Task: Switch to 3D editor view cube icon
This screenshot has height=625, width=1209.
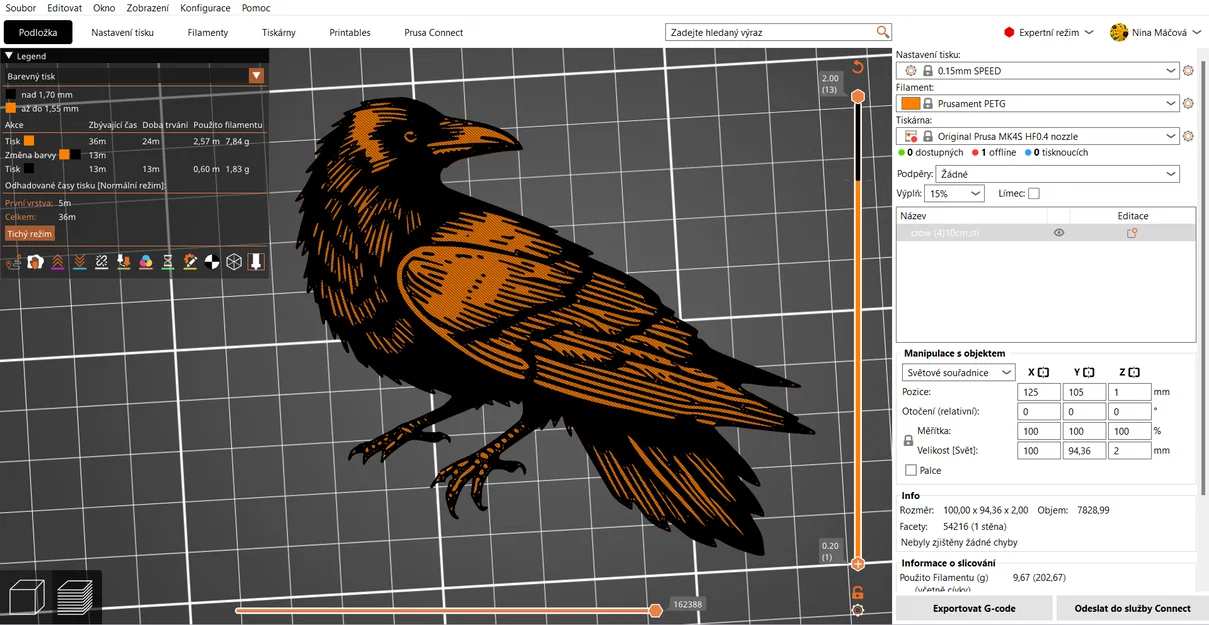Action: 25,597
